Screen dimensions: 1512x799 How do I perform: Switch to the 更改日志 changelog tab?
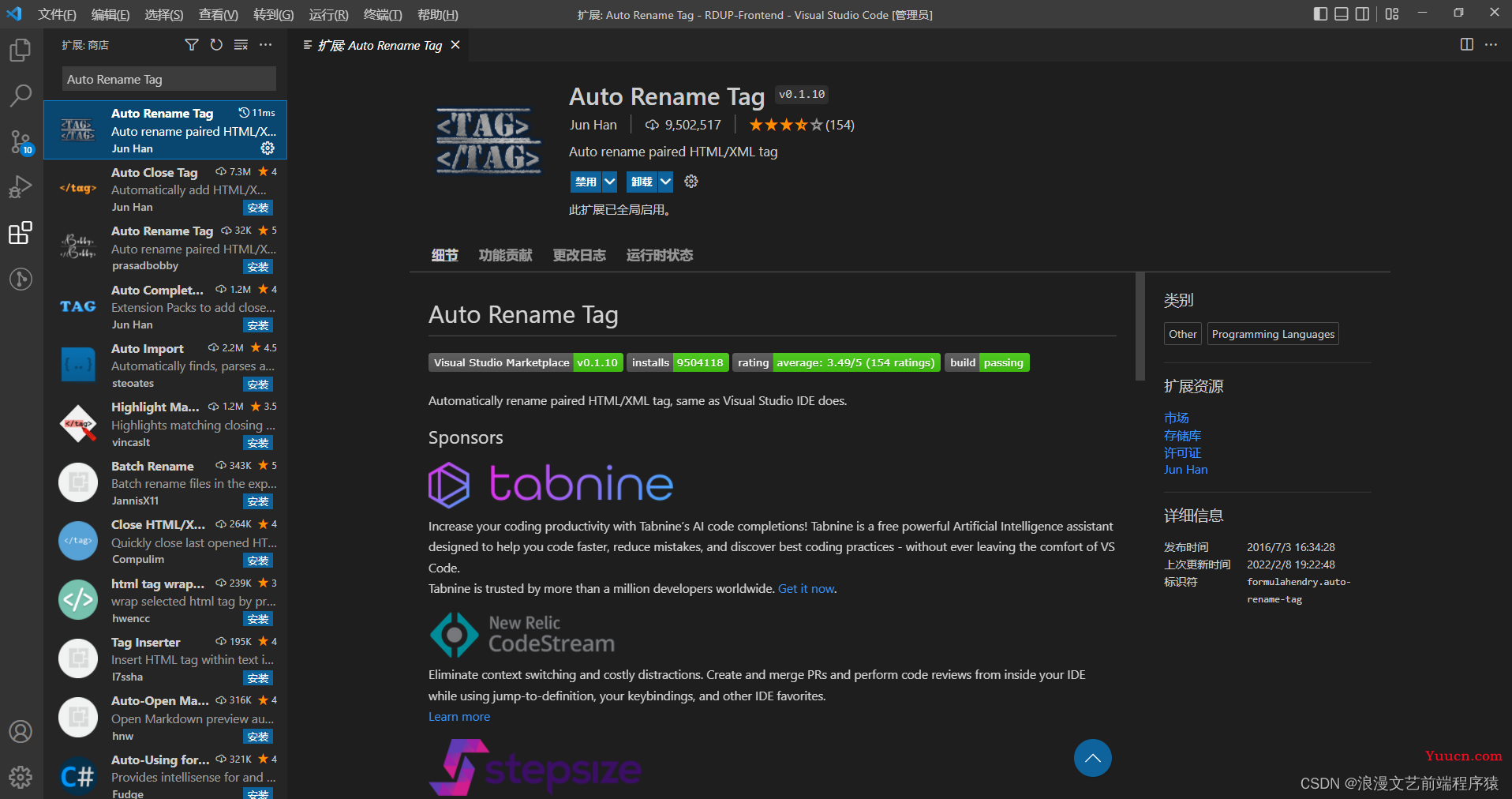[579, 255]
